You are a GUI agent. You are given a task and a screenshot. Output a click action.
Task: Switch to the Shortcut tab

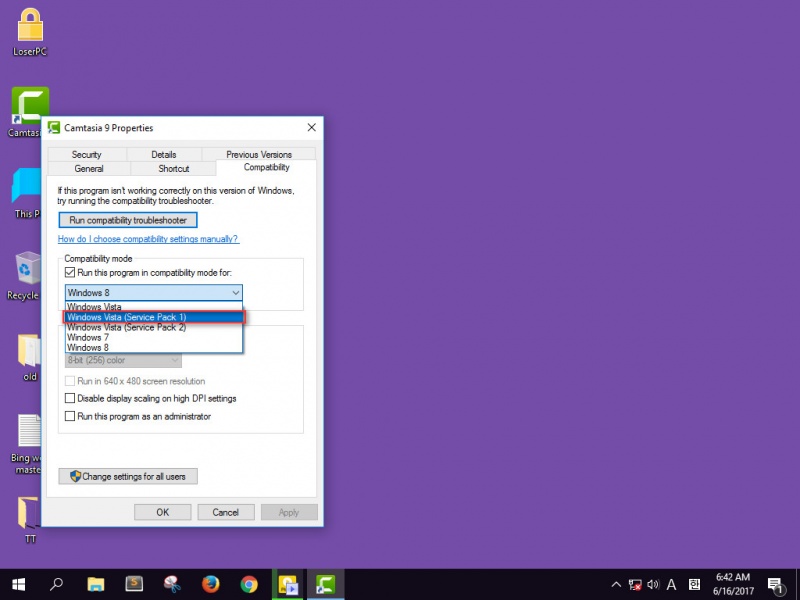point(173,168)
